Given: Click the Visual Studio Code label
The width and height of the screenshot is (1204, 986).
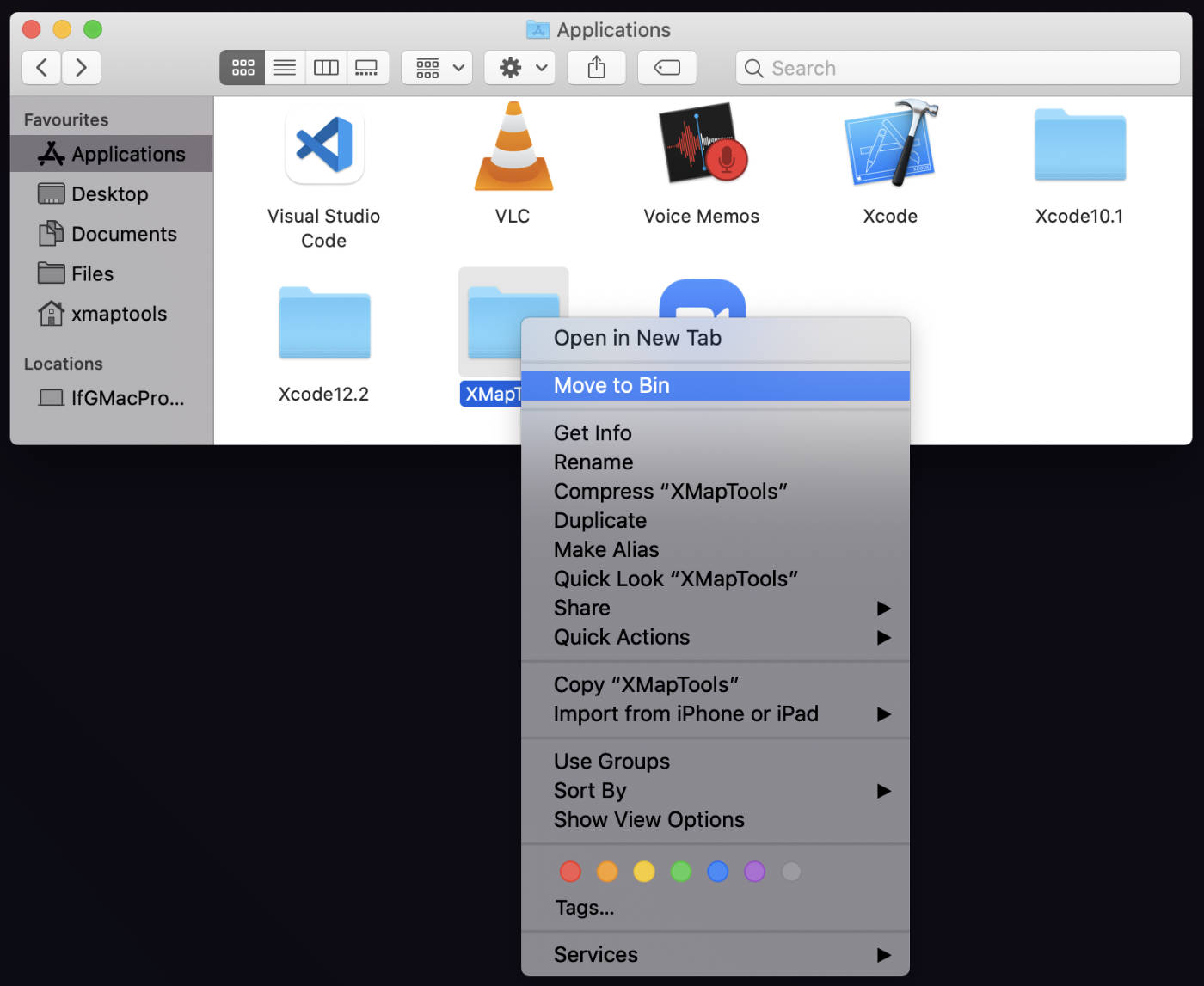Looking at the screenshot, I should pos(324,228).
